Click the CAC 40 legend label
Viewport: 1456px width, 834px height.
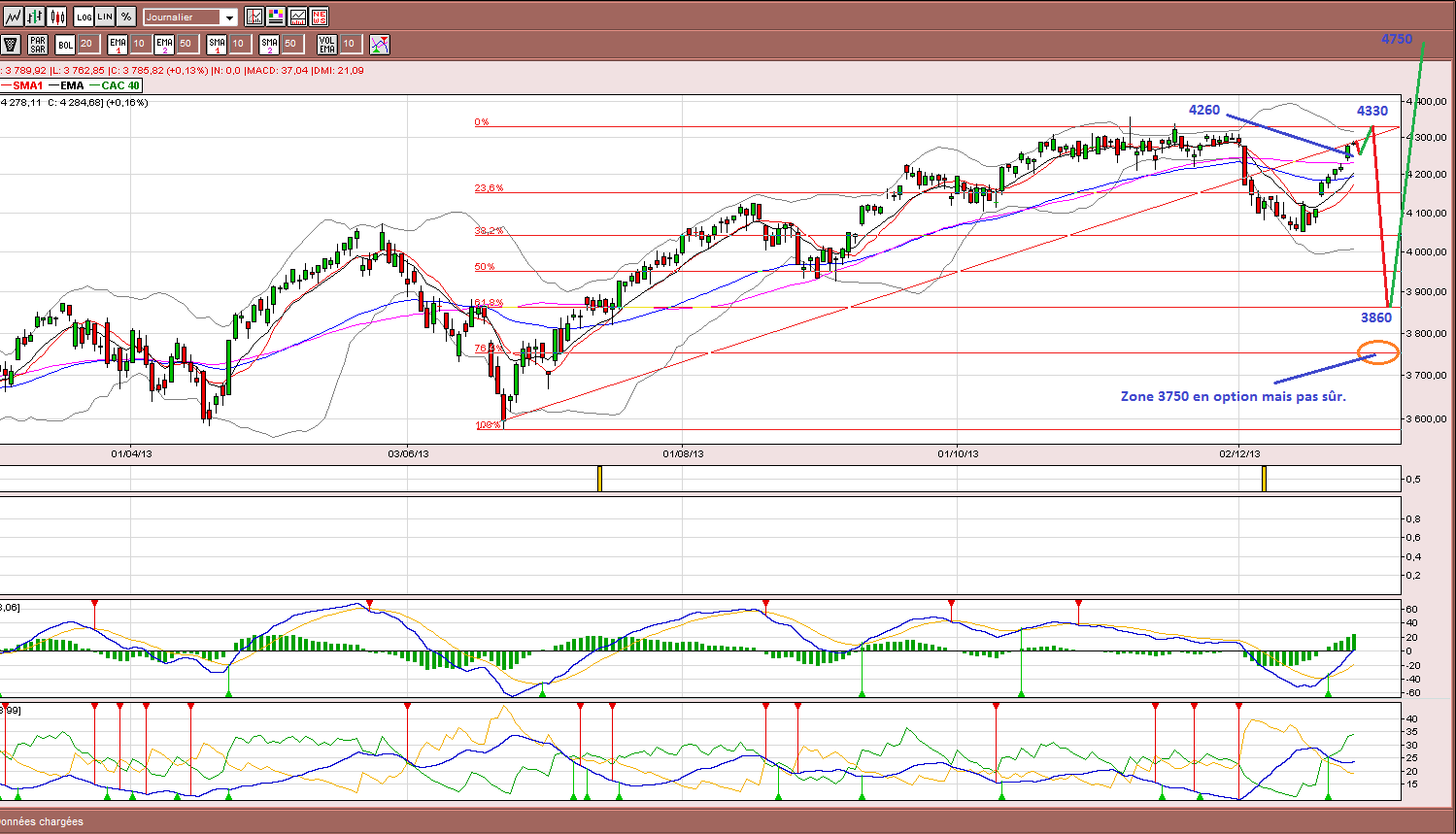pos(120,85)
